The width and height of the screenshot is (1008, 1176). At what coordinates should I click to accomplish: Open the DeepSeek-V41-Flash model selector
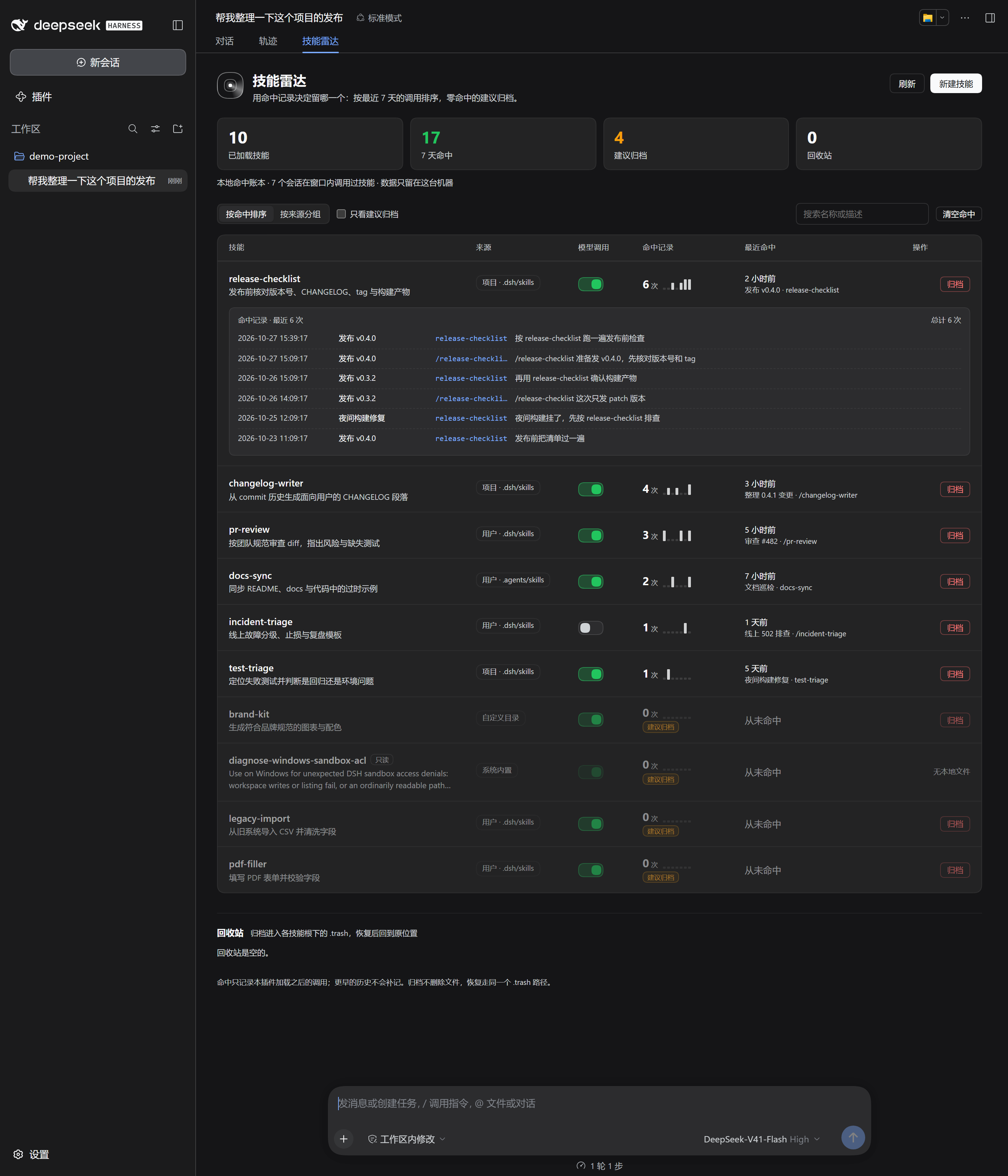tap(761, 1139)
